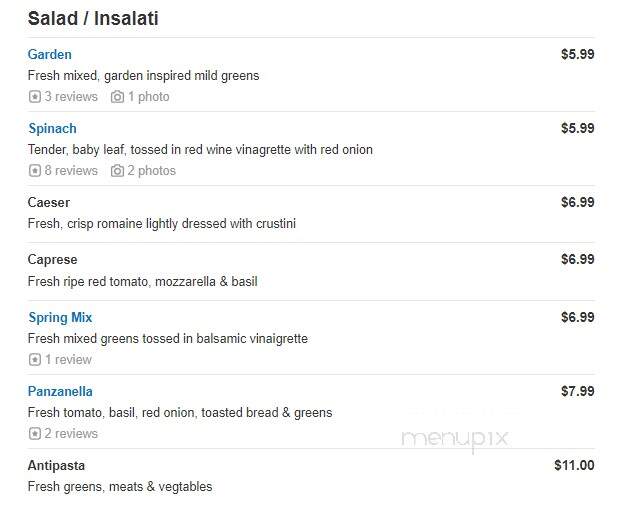Click the star review icon under Panzanella
Viewport: 634px width, 521px height.
35,434
